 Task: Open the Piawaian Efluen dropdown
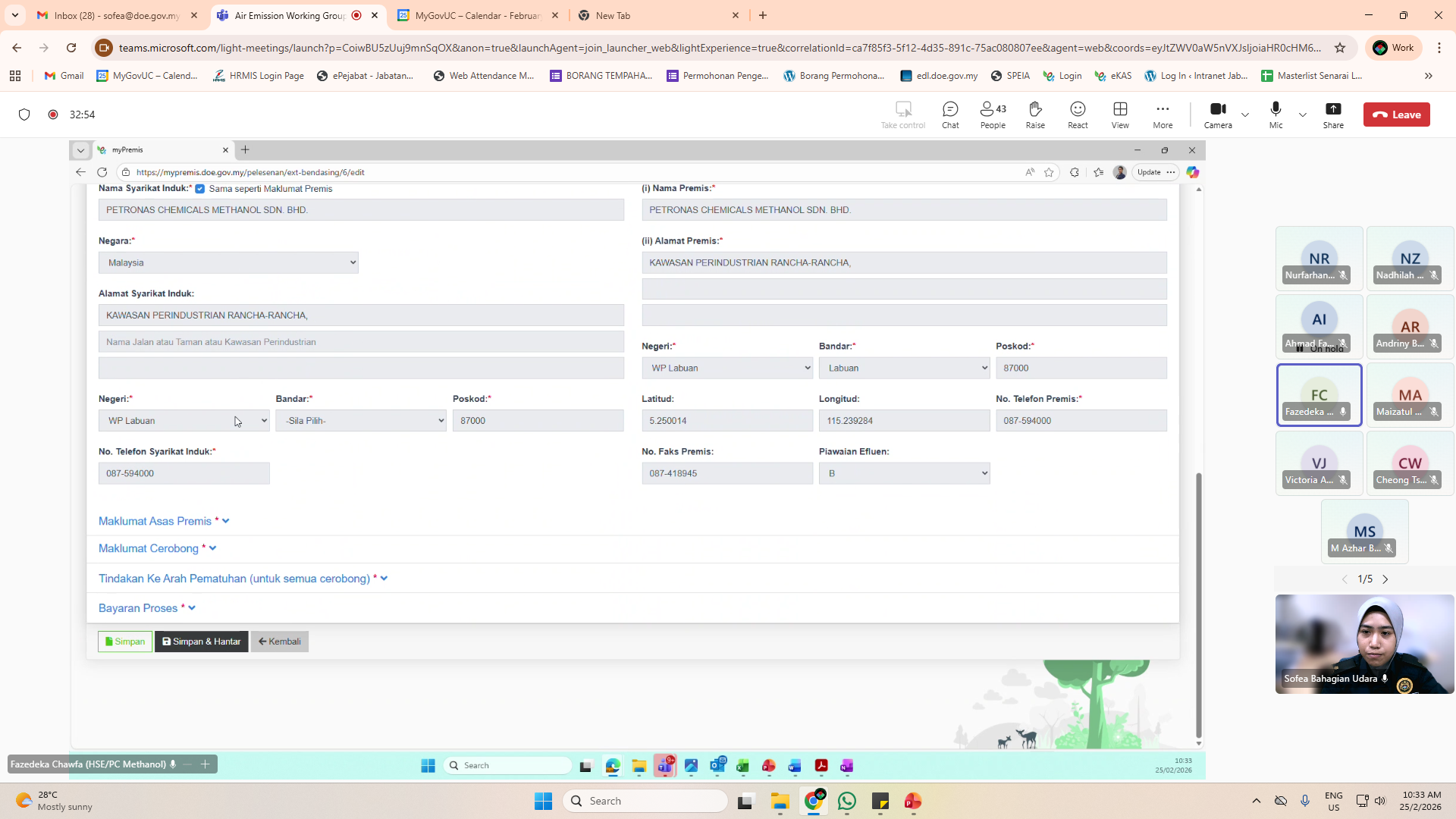click(905, 473)
